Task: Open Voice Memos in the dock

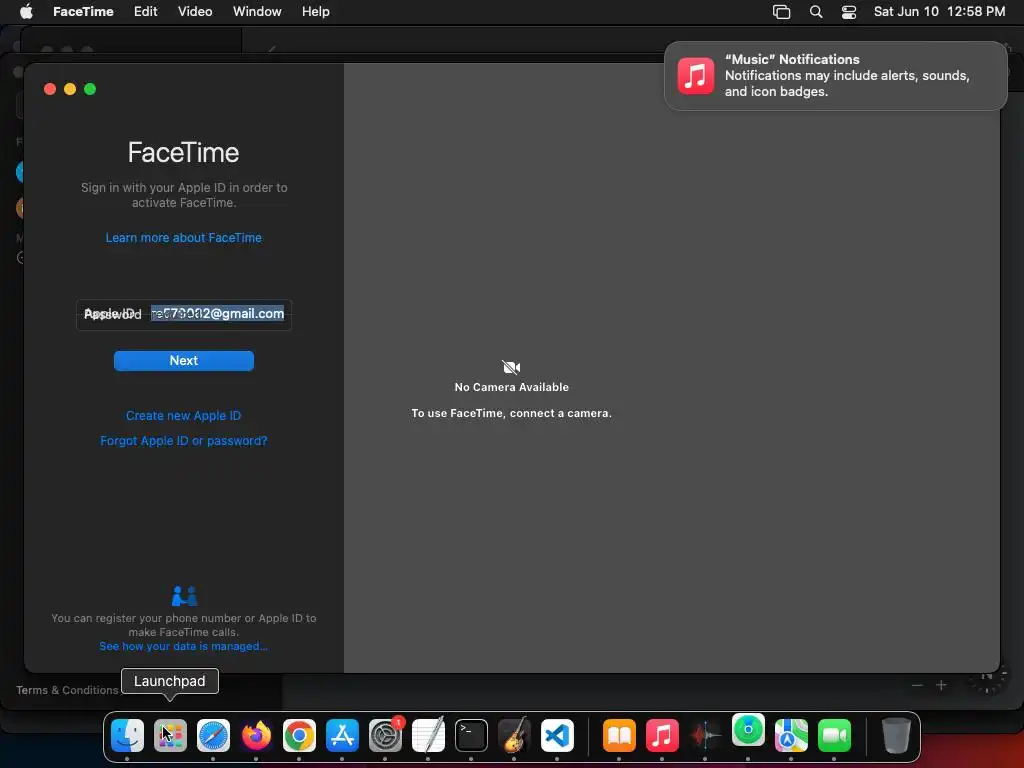Action: [705, 735]
